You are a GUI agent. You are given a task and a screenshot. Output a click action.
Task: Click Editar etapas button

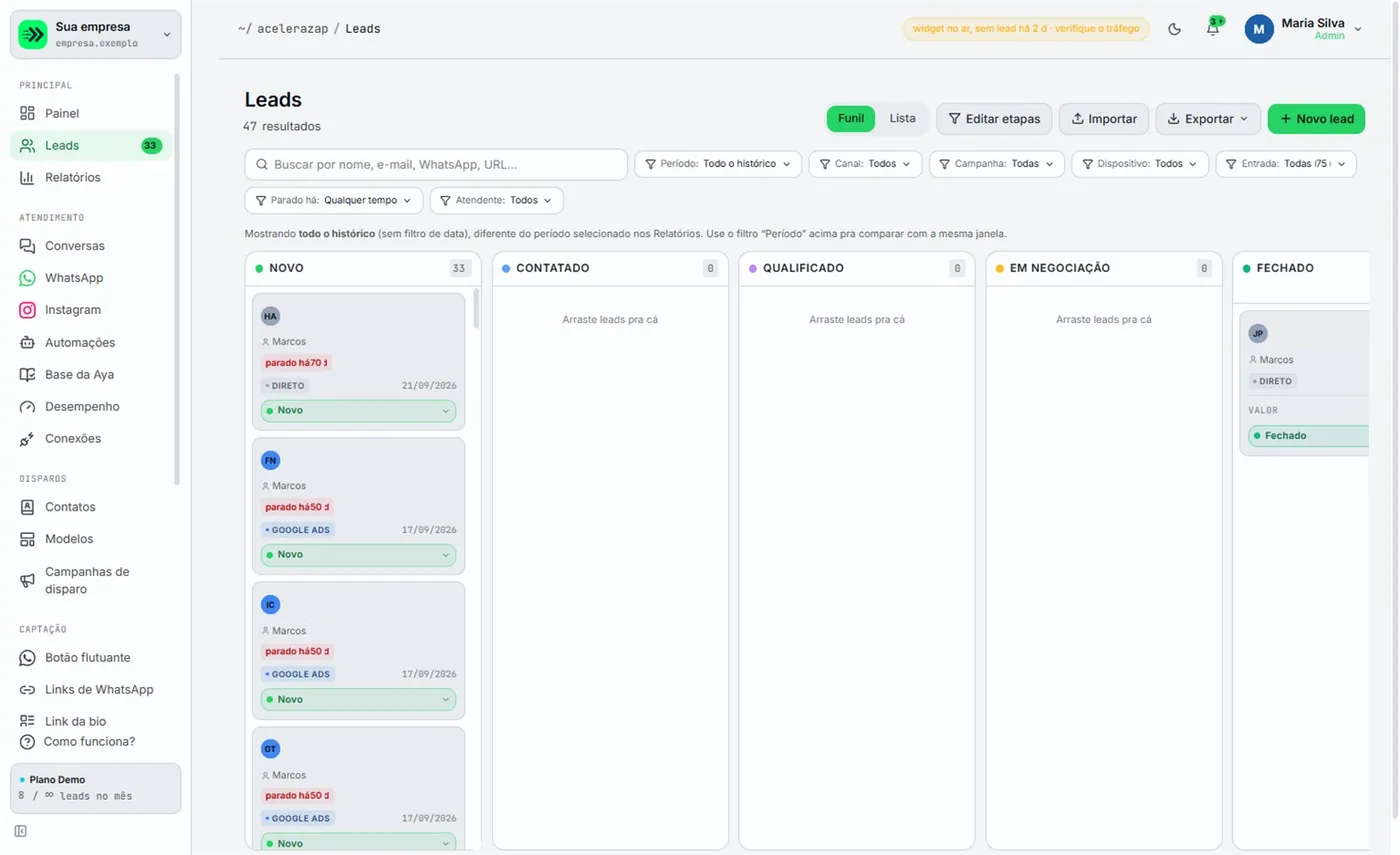coord(994,118)
